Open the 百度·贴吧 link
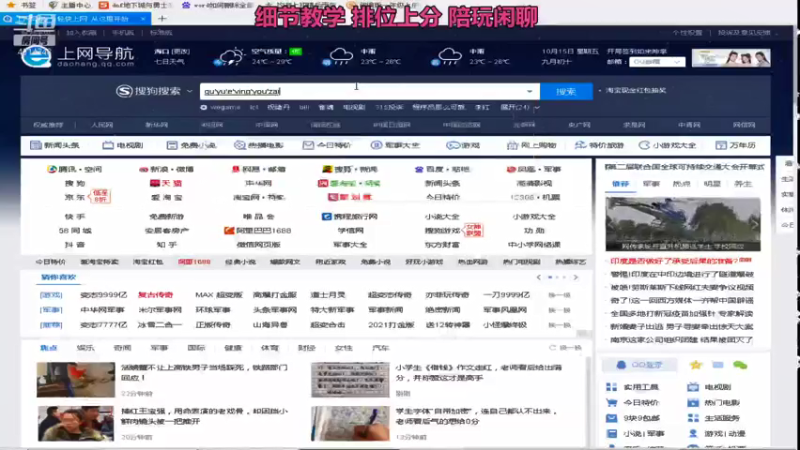This screenshot has height=450, width=800. point(442,169)
